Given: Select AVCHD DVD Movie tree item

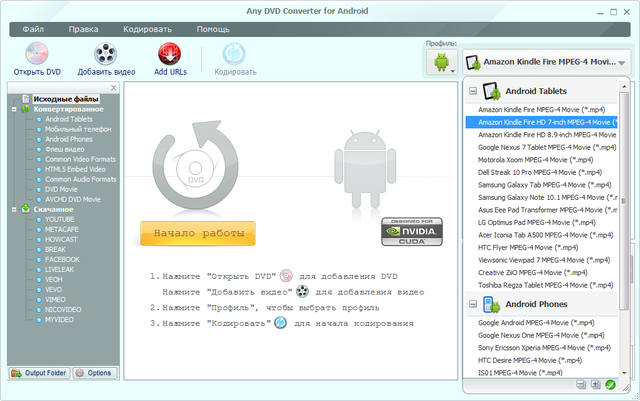Looking at the screenshot, I should pyautogui.click(x=73, y=199).
